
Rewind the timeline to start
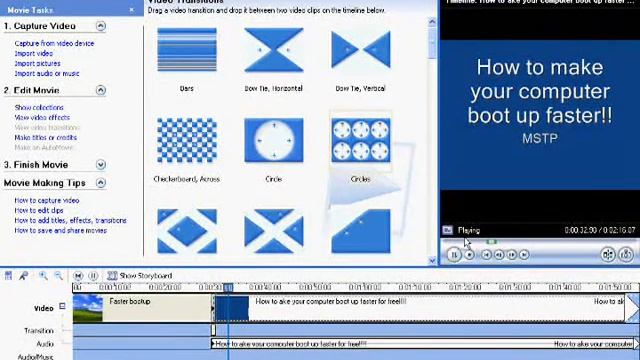pyautogui.click(x=78, y=276)
